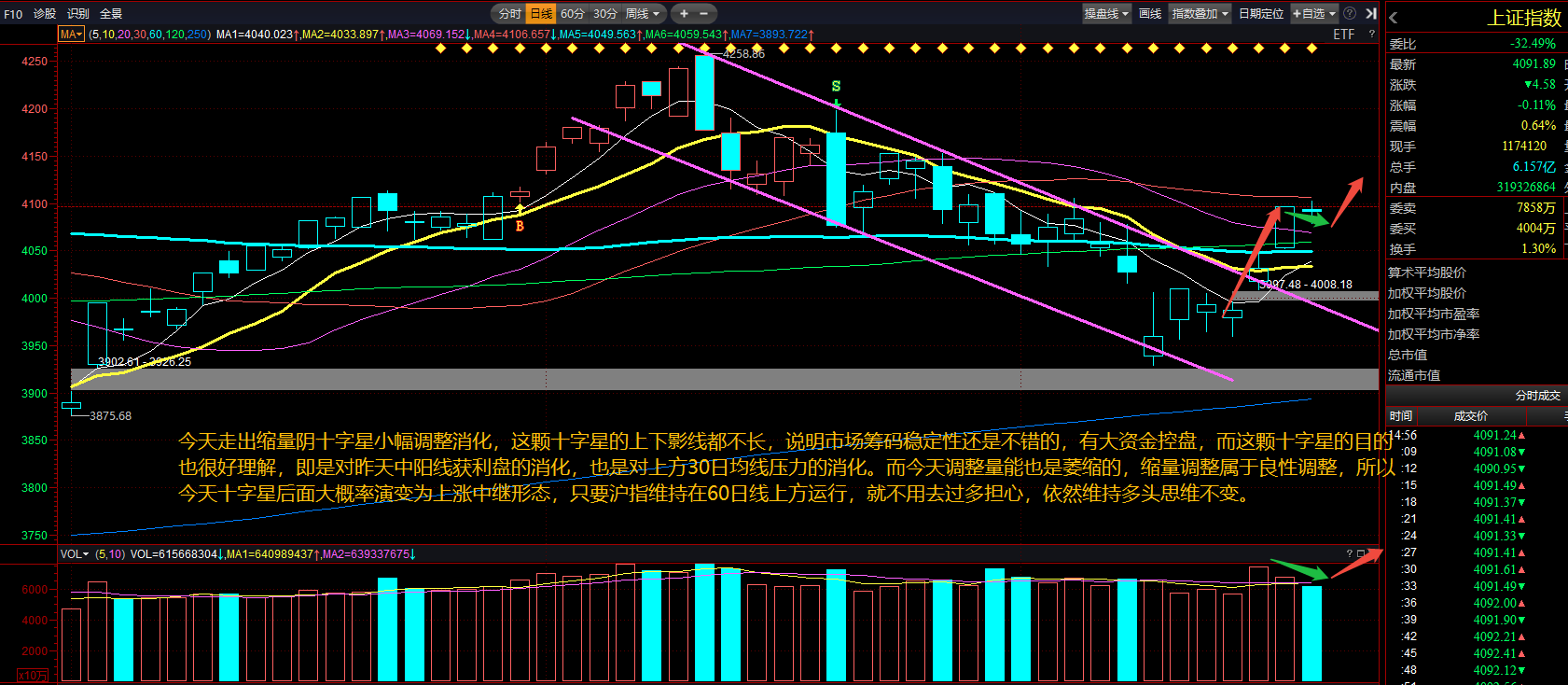Click the zoom-in plus button
Image resolution: width=1568 pixels, height=685 pixels.
[x=684, y=13]
